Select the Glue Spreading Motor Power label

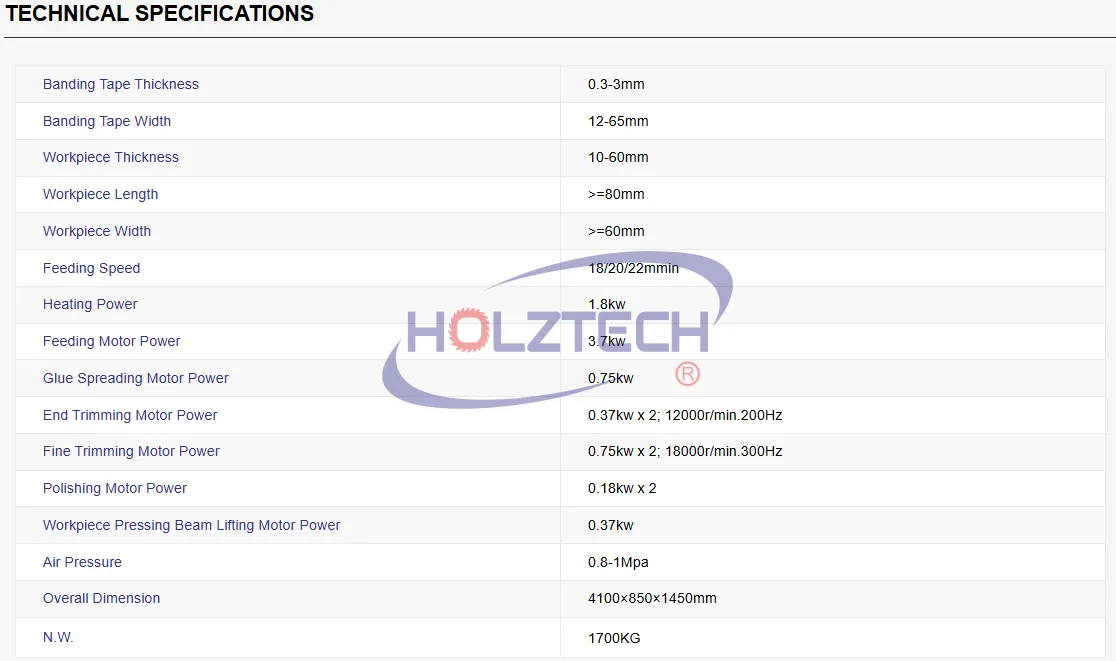click(x=136, y=379)
